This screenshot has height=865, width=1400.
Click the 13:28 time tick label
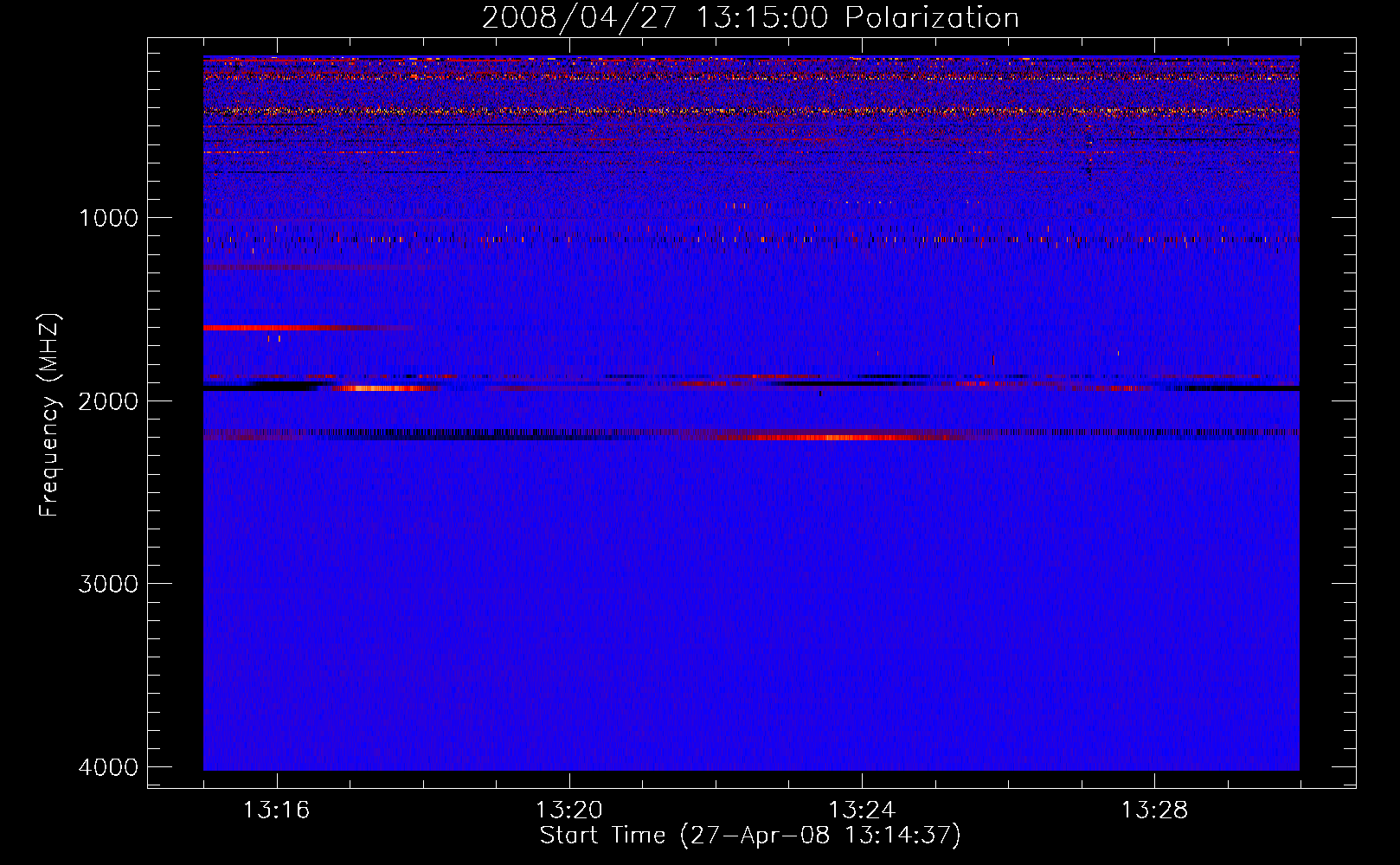click(x=1154, y=811)
